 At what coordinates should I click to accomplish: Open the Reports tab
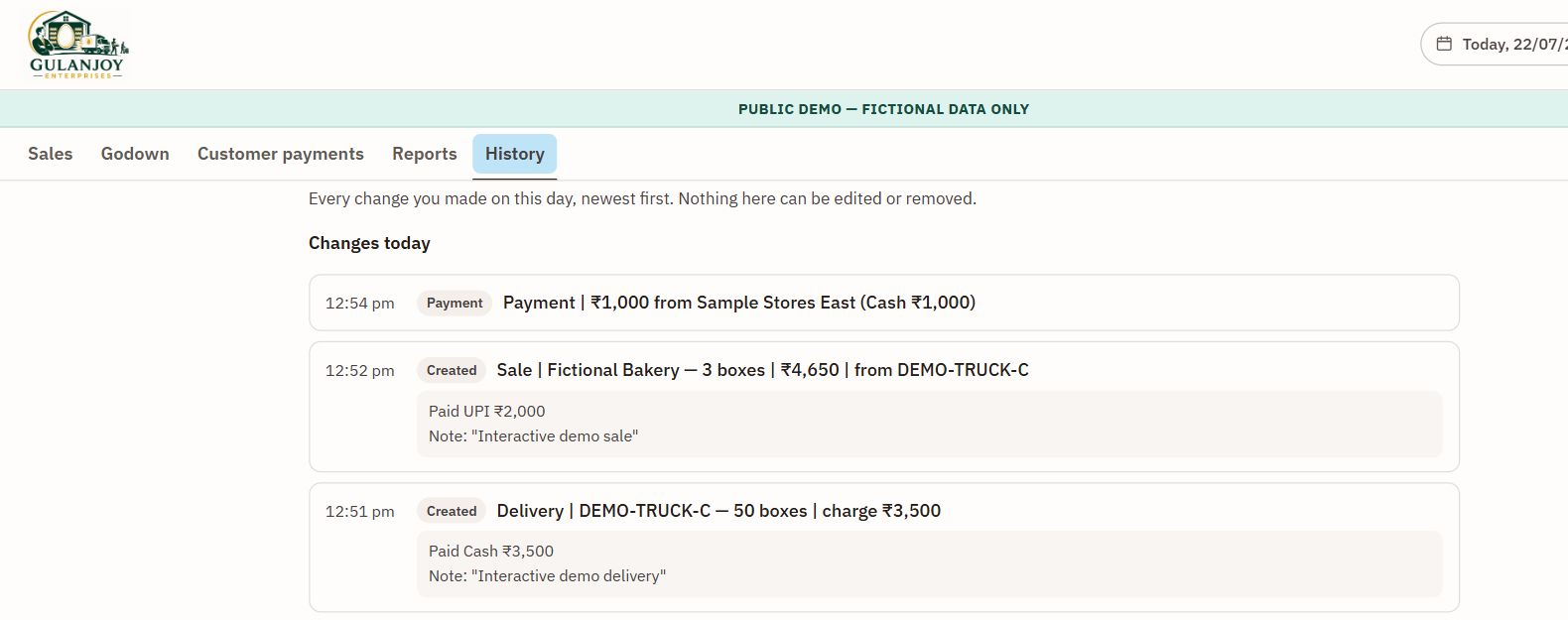425,154
